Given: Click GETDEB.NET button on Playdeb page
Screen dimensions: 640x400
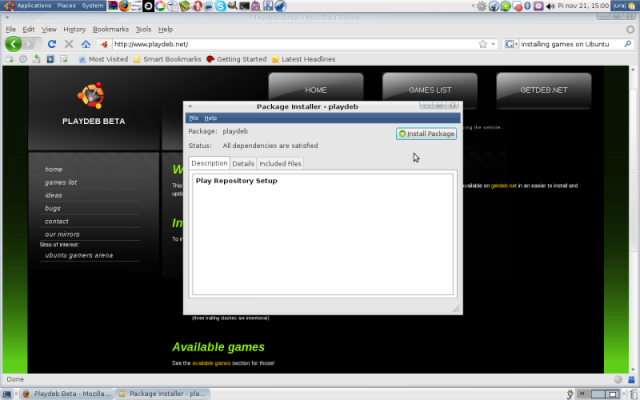Looking at the screenshot, I should (544, 90).
